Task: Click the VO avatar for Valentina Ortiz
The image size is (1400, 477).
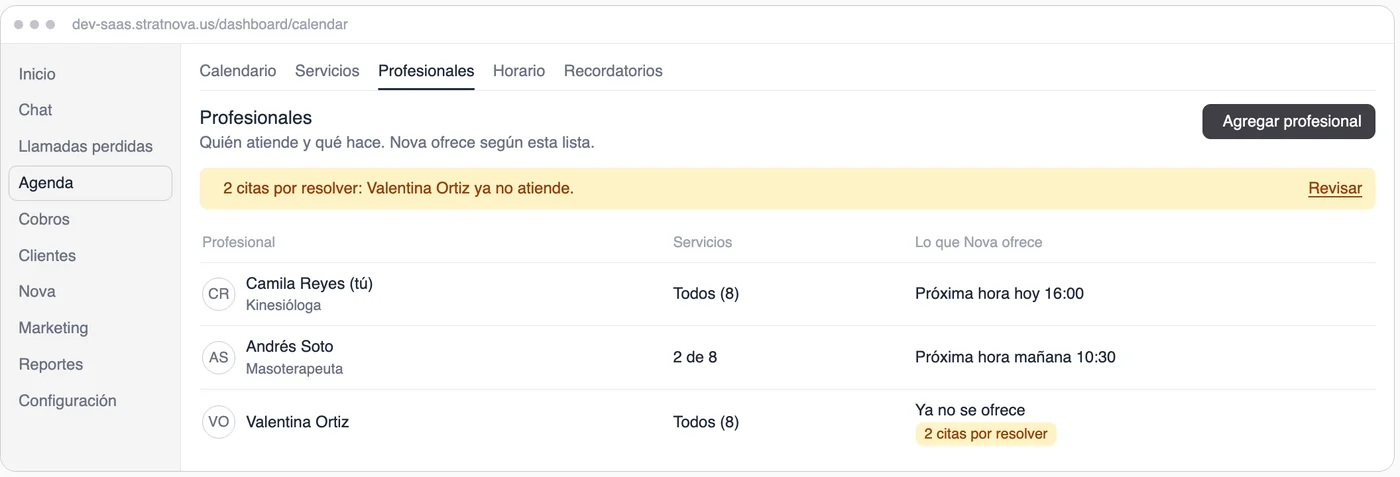Action: pyautogui.click(x=218, y=421)
